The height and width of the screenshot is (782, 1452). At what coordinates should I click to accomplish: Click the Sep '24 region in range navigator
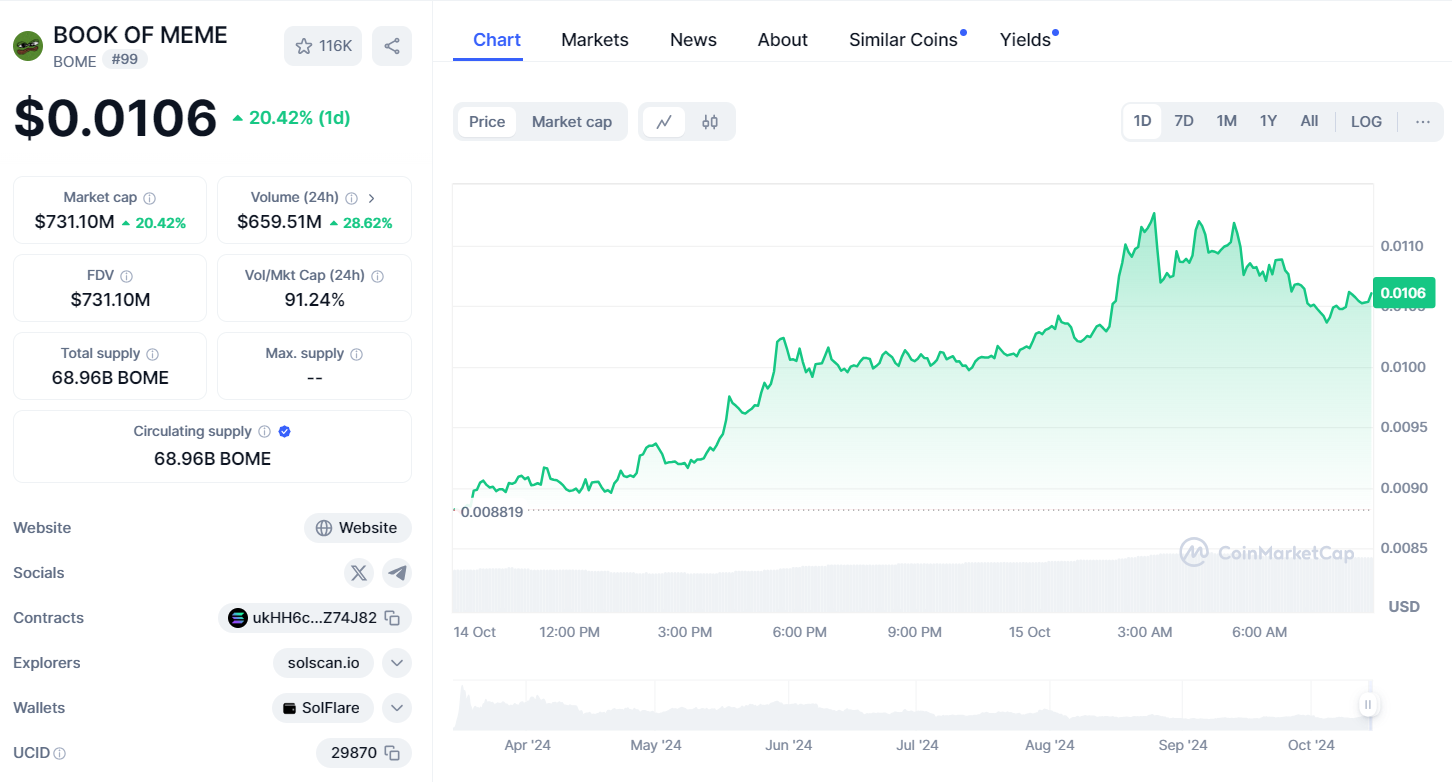pos(1183,745)
